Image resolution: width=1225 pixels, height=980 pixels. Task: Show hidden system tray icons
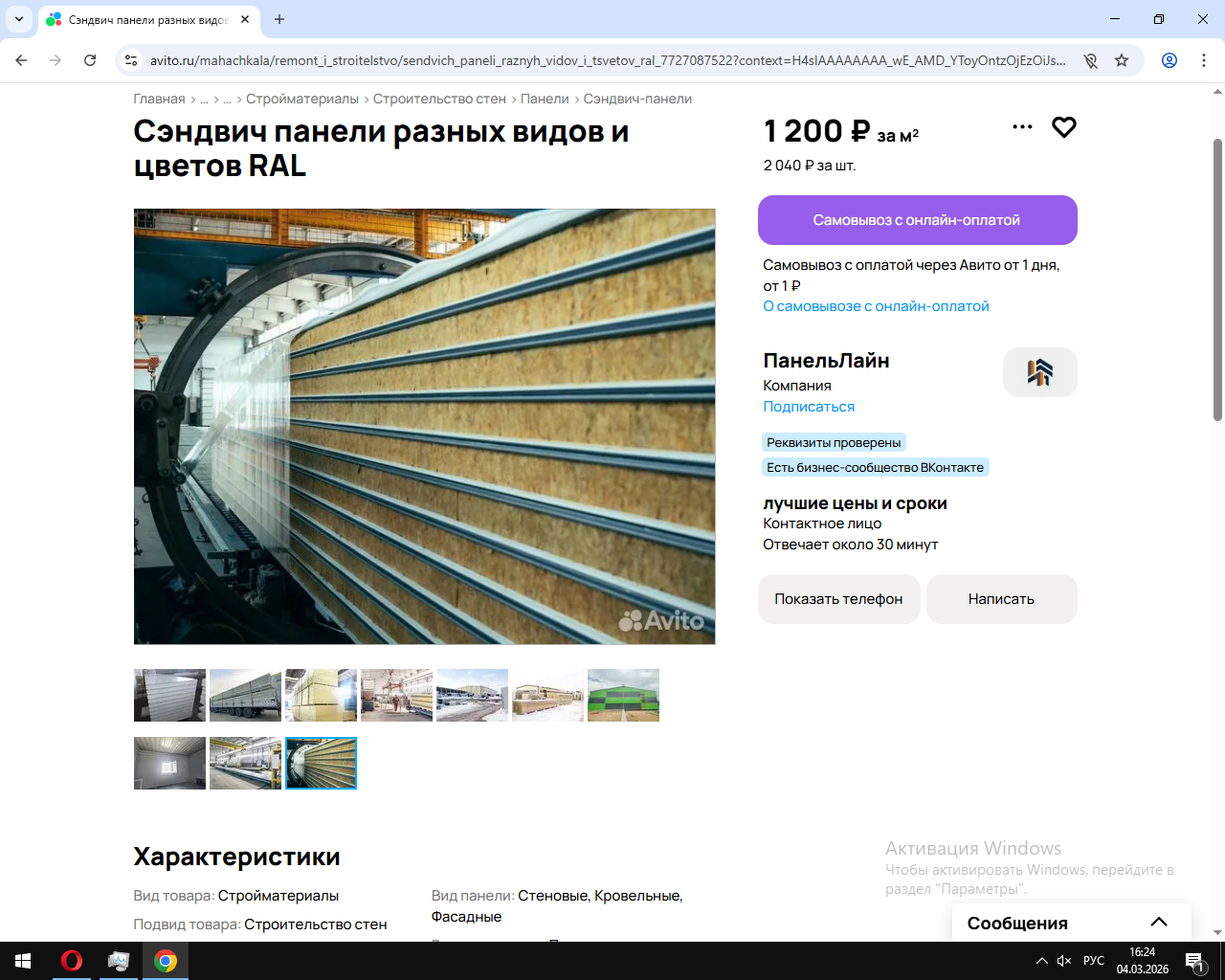[x=1041, y=961]
